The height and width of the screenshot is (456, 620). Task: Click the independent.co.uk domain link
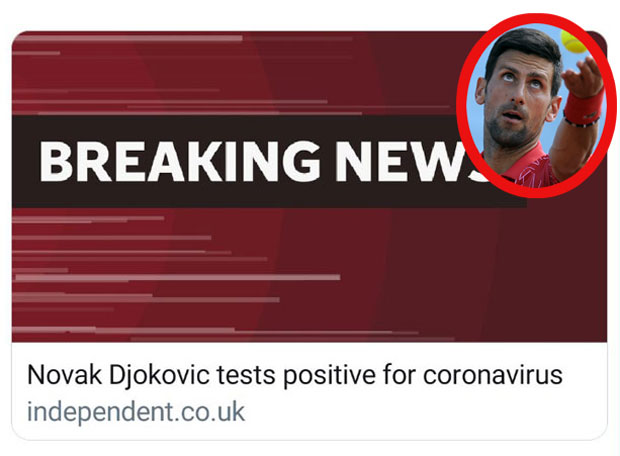pos(136,412)
